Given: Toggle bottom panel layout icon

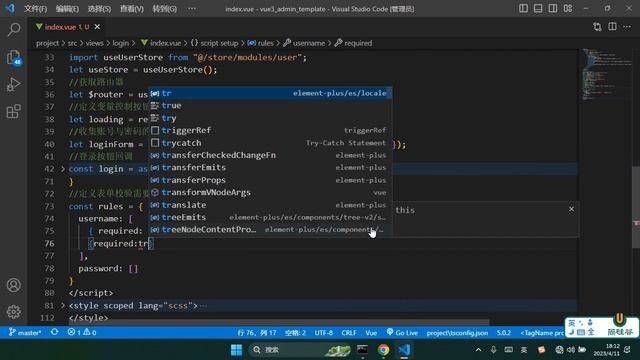Looking at the screenshot, I should click(x=538, y=8).
